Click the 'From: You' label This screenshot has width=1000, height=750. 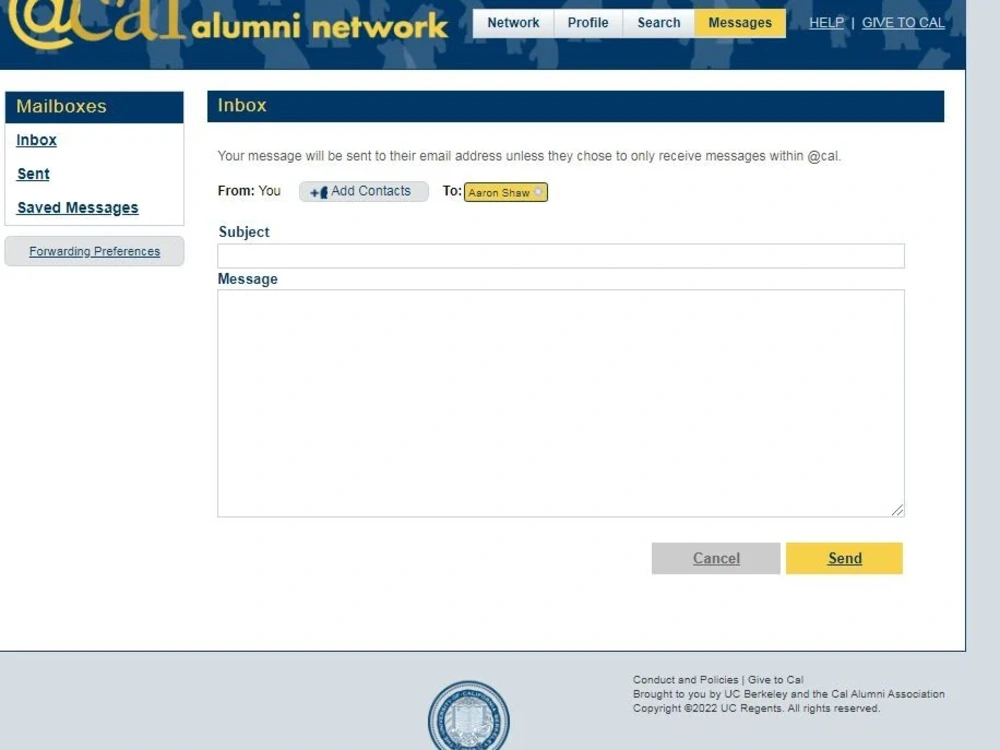(x=249, y=191)
